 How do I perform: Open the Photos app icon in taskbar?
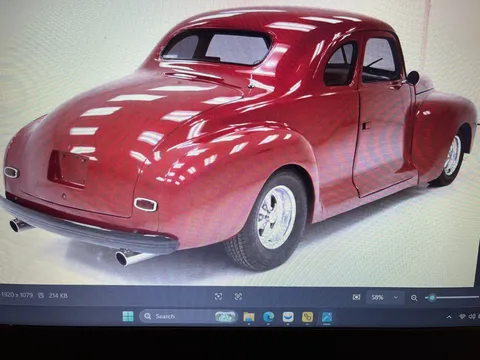coord(327,317)
